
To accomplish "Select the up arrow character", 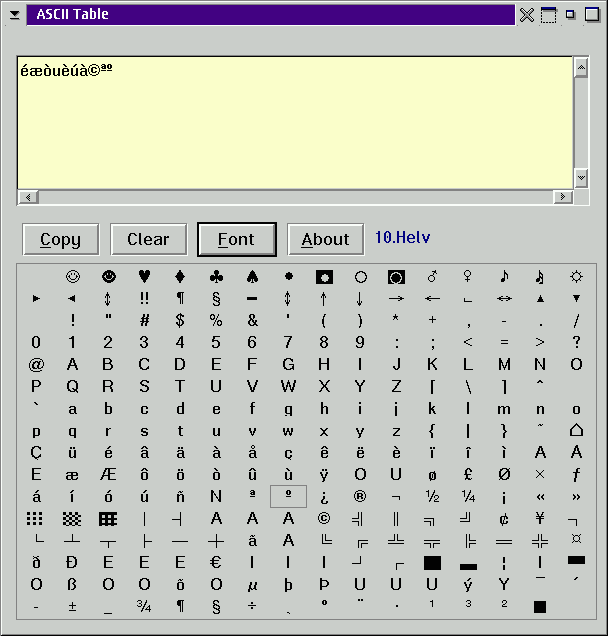I will pyautogui.click(x=324, y=299).
